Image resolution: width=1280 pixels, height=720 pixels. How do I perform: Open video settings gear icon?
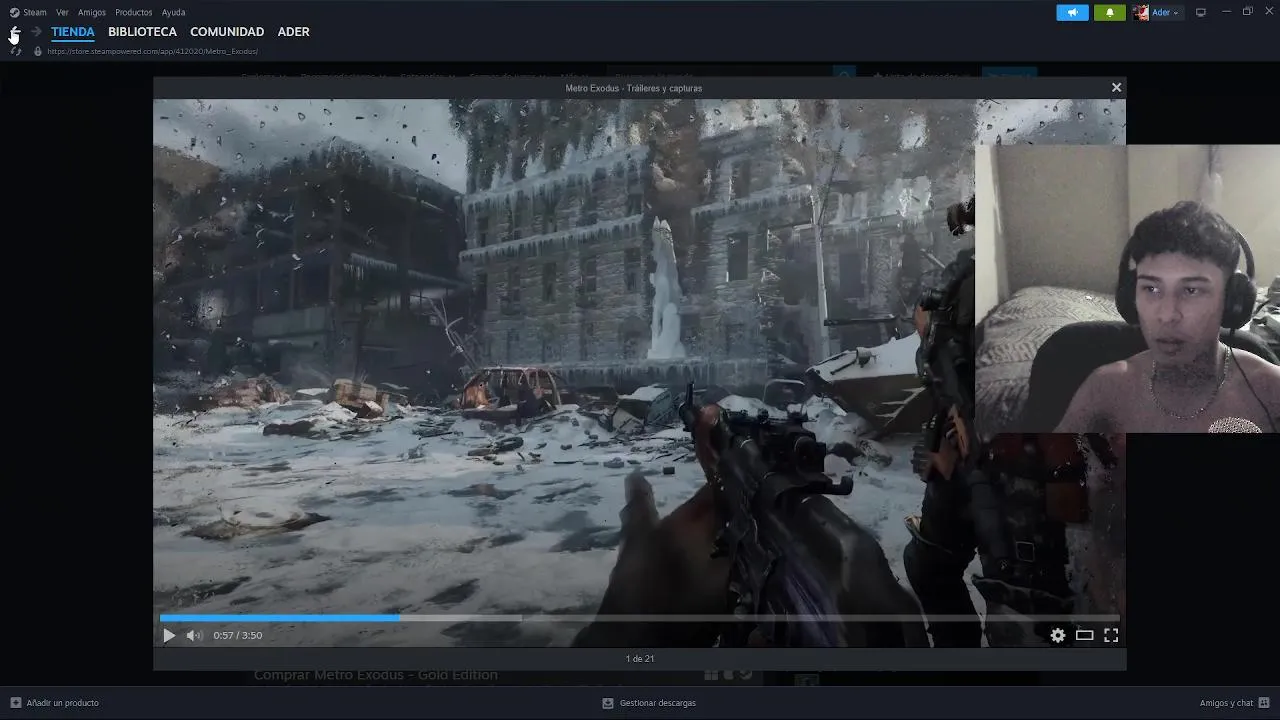click(1058, 635)
